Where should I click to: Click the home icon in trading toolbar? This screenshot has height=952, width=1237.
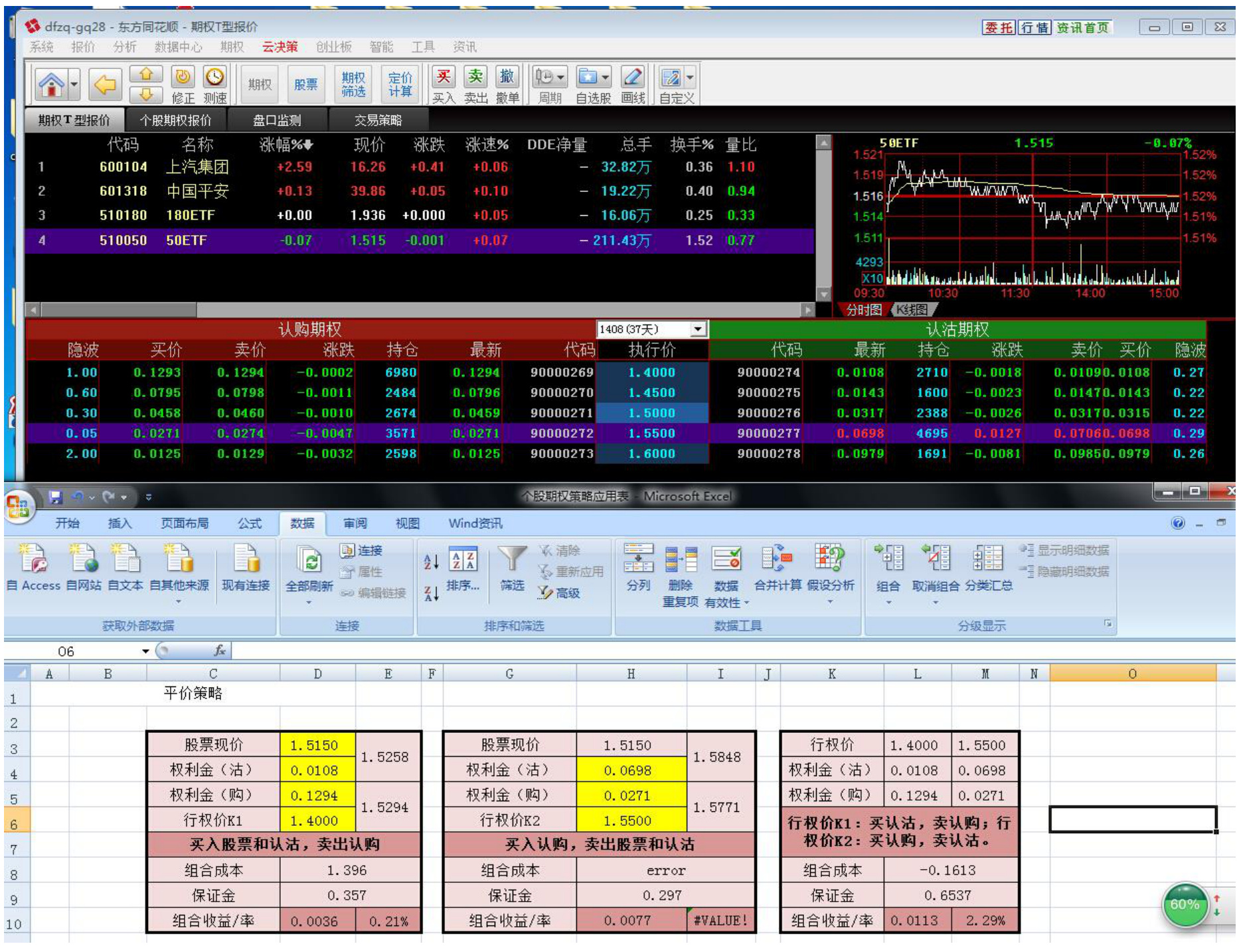(x=51, y=84)
